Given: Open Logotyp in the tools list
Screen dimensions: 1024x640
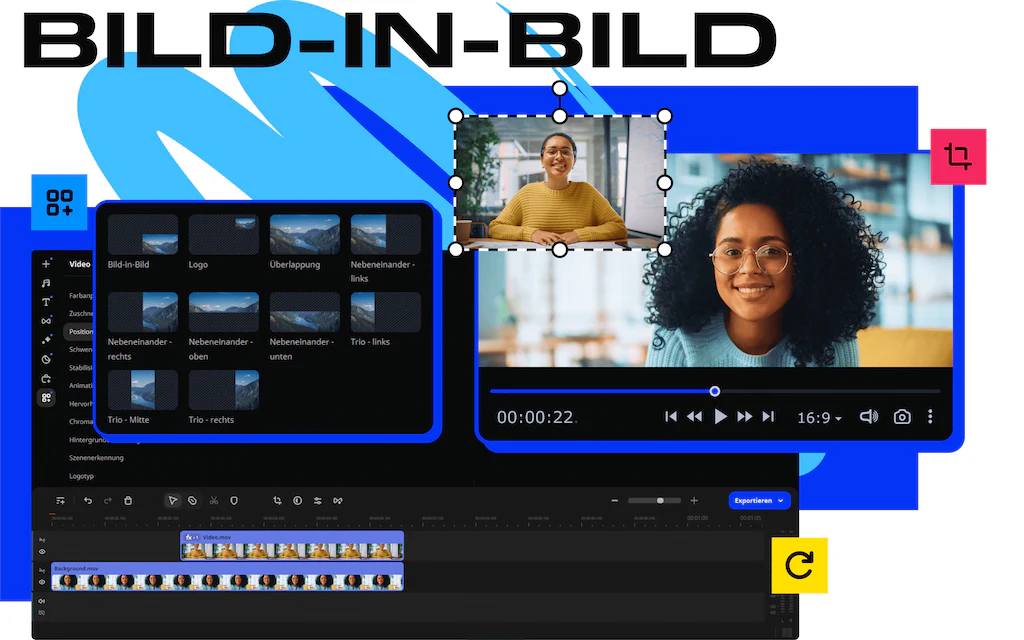Looking at the screenshot, I should pos(82,476).
